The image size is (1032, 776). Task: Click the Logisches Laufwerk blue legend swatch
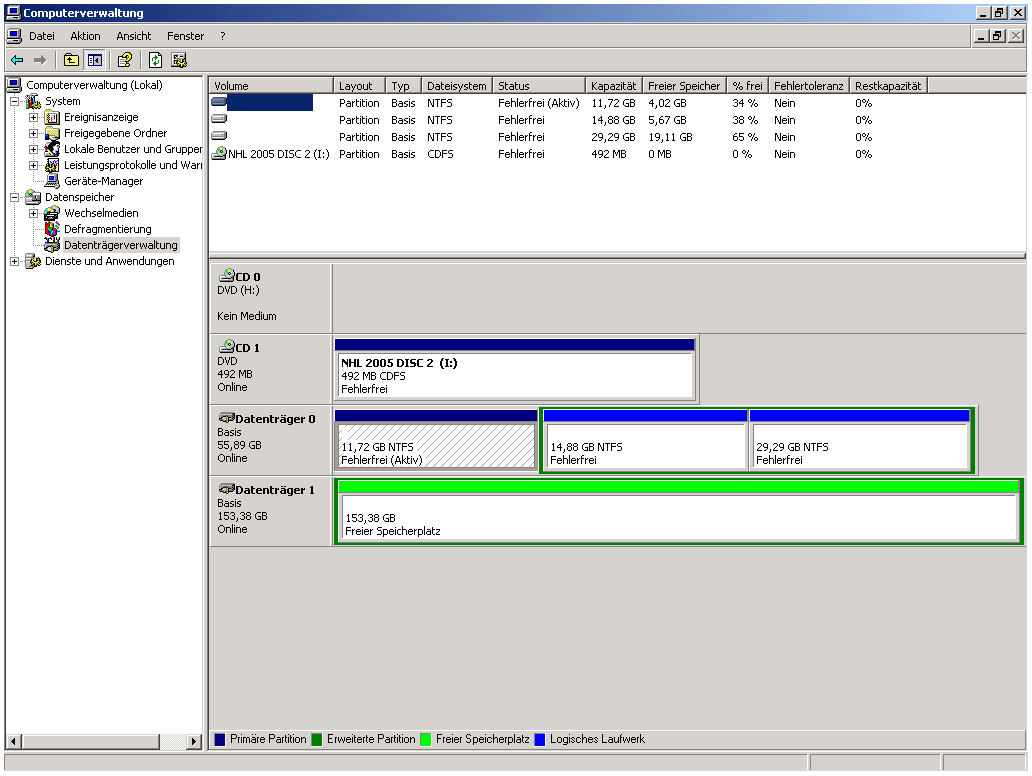click(x=540, y=739)
